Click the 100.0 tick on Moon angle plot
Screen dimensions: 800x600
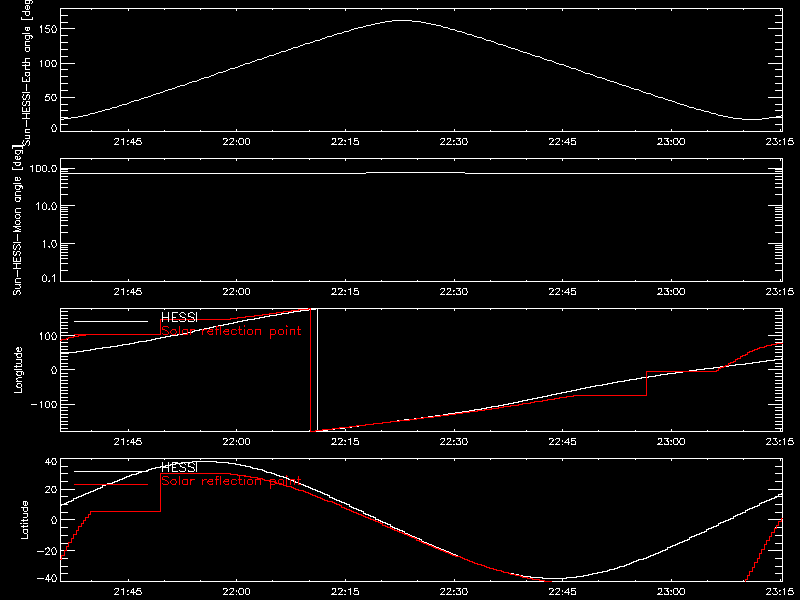tap(43, 168)
